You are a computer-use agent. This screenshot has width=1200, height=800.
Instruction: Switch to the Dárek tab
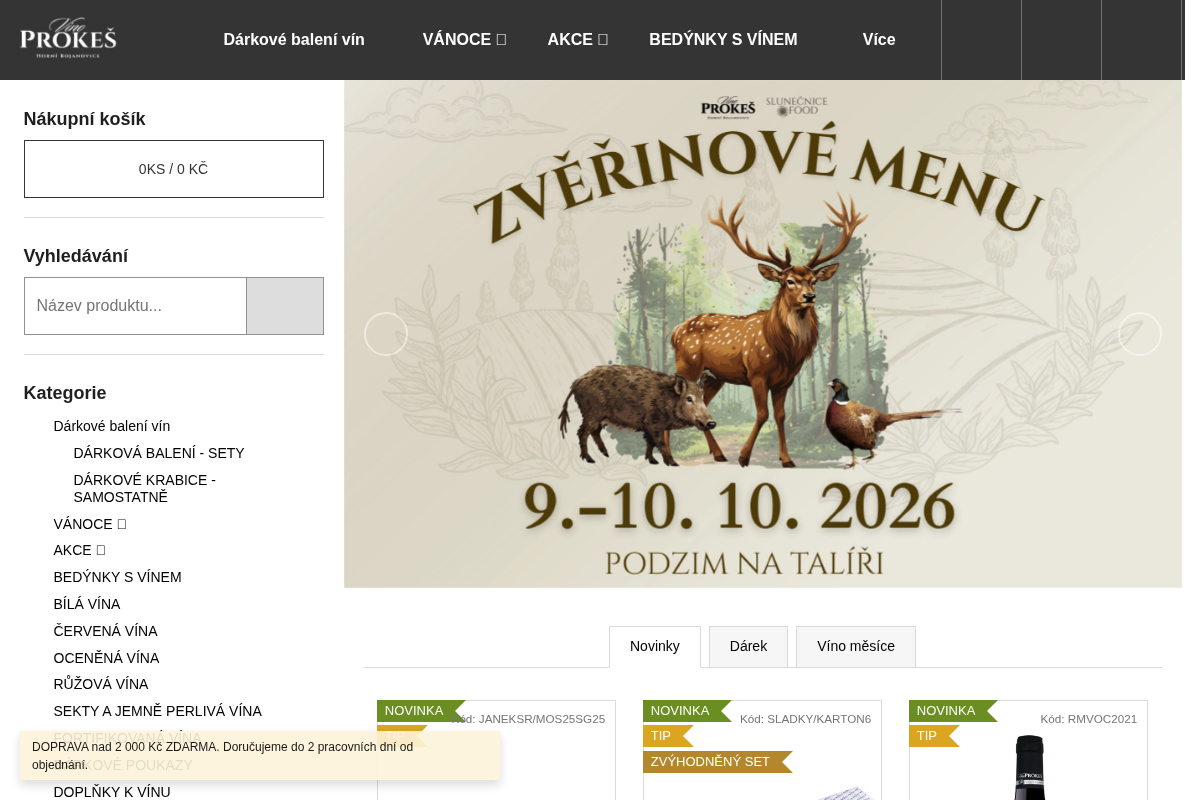748,647
